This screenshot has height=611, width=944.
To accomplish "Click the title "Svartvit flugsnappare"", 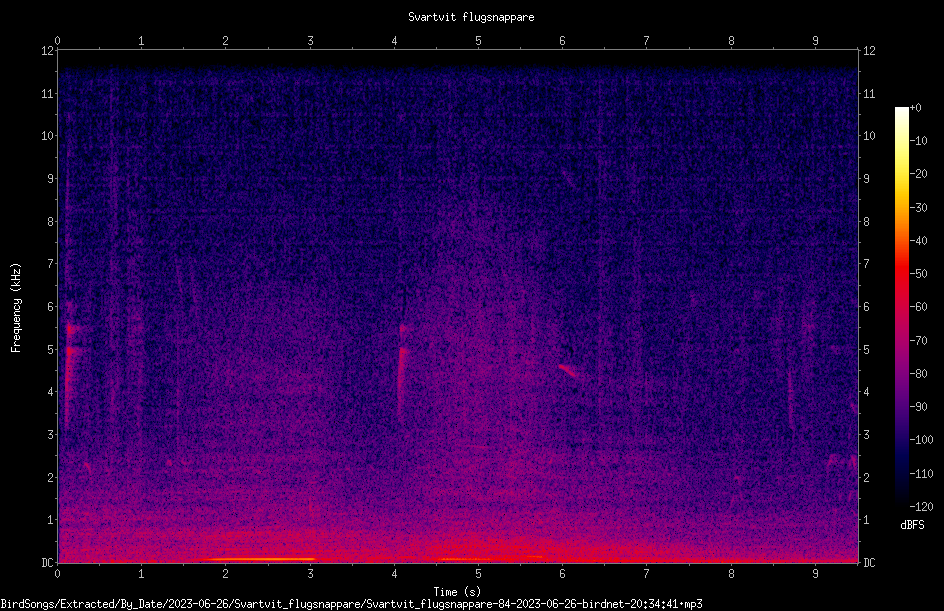I will pos(471,17).
